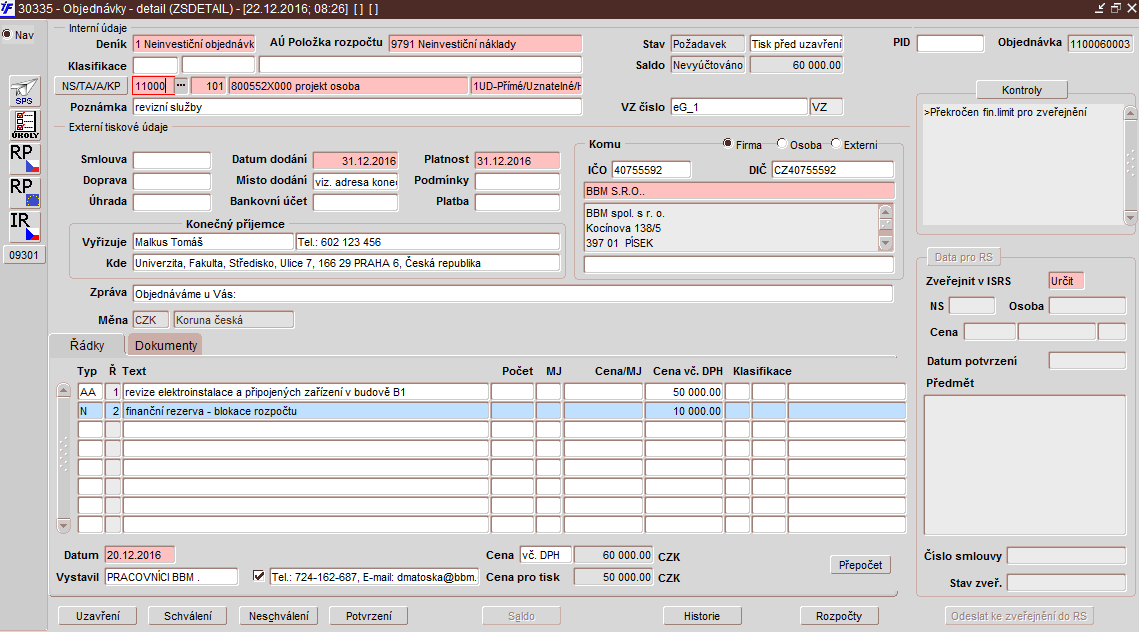Image resolution: width=1139 pixels, height=632 pixels.
Task: Open the NS lookup ellipsis button
Action: point(181,86)
